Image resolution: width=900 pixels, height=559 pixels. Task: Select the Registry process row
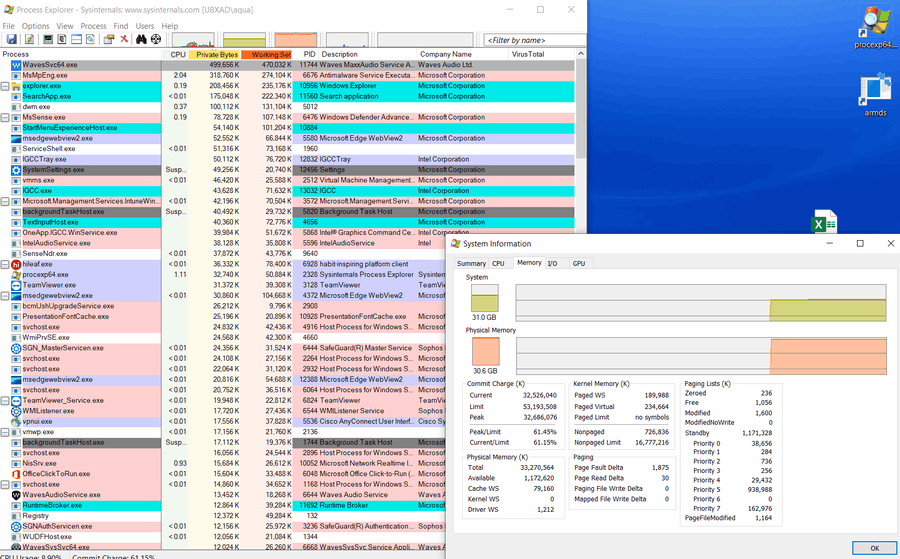pos(223,516)
